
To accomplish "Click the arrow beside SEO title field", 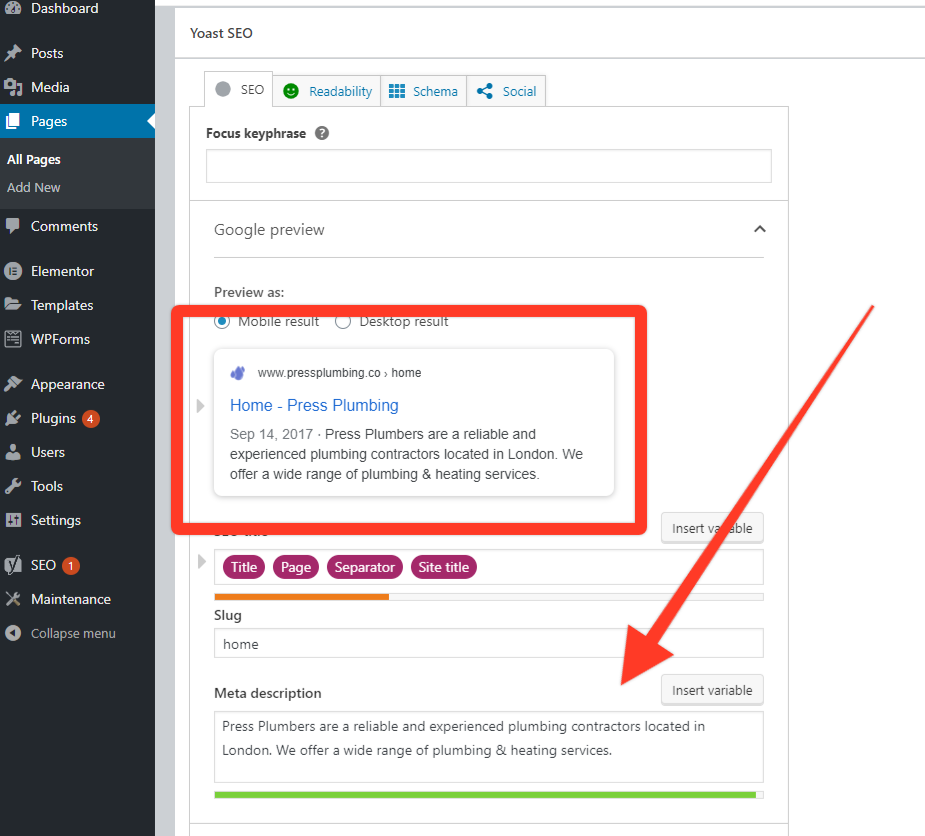I will pos(202,561).
